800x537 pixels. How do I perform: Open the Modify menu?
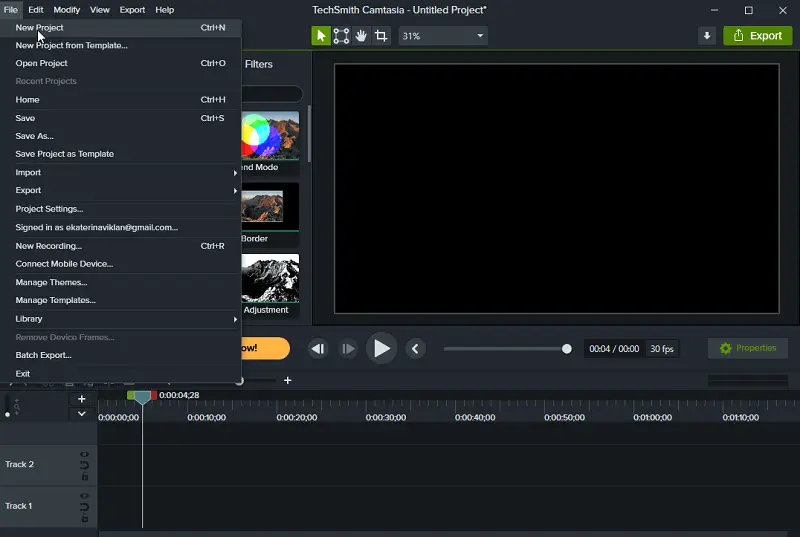pos(67,10)
